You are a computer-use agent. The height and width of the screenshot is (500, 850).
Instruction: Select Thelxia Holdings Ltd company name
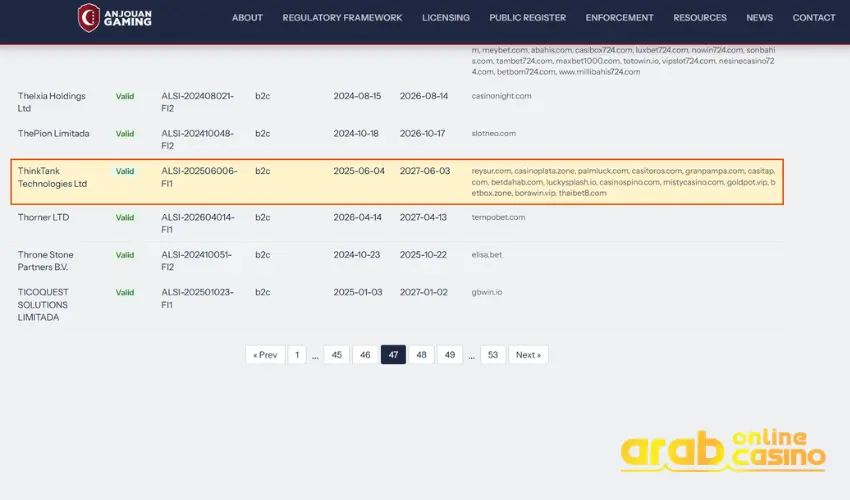[x=51, y=102]
